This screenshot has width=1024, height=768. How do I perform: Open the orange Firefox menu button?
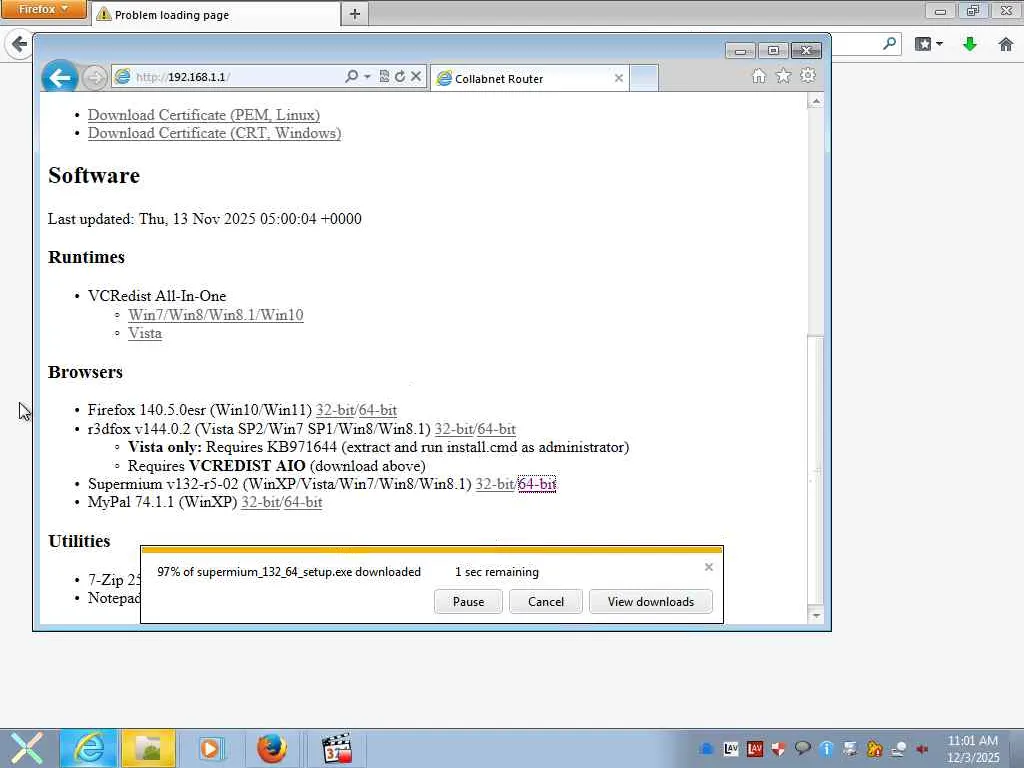(43, 9)
